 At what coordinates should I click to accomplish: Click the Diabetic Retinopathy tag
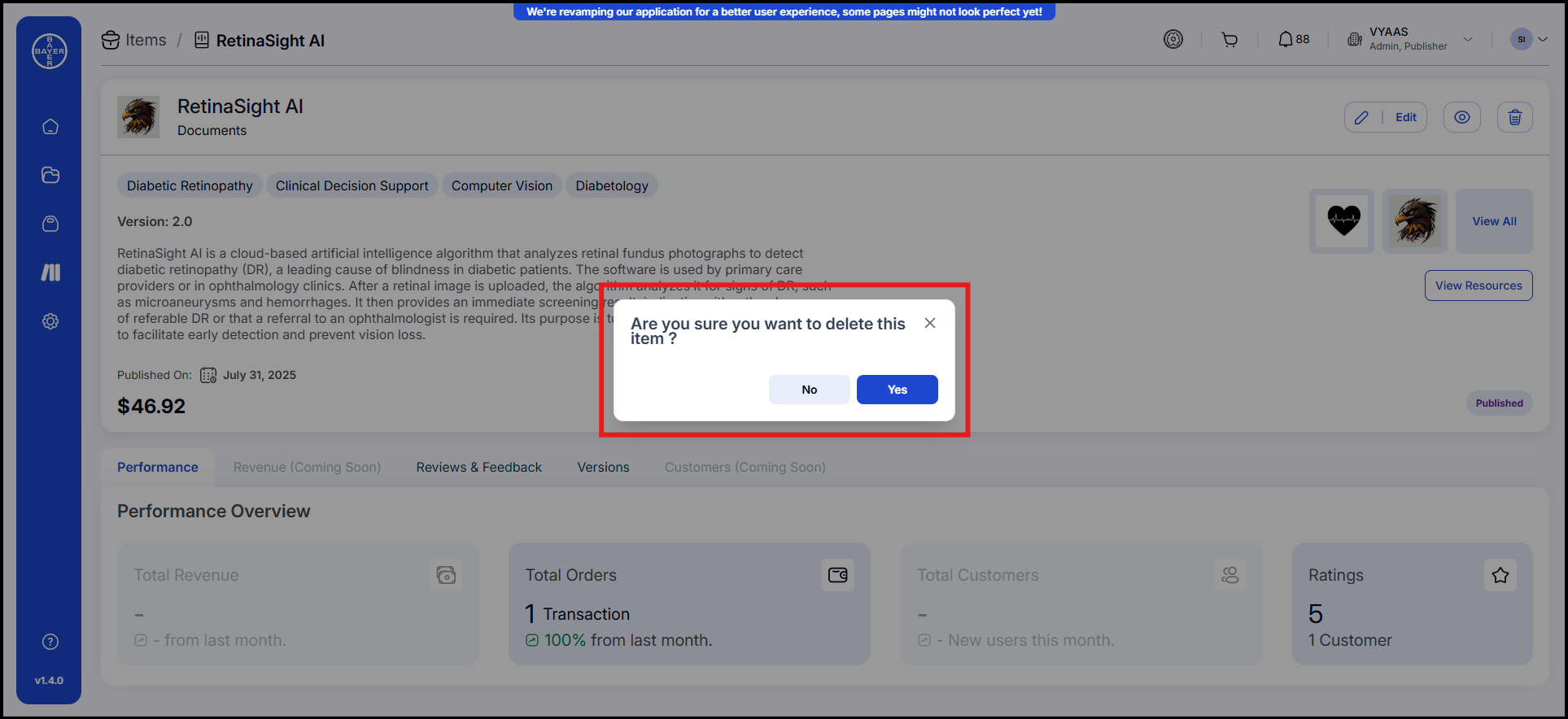pyautogui.click(x=190, y=185)
